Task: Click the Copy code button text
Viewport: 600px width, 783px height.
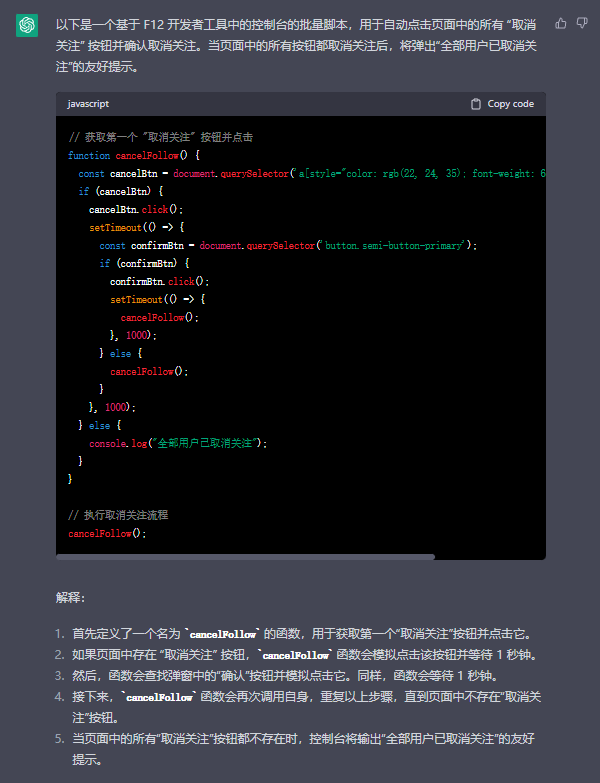Action: pyautogui.click(x=511, y=104)
